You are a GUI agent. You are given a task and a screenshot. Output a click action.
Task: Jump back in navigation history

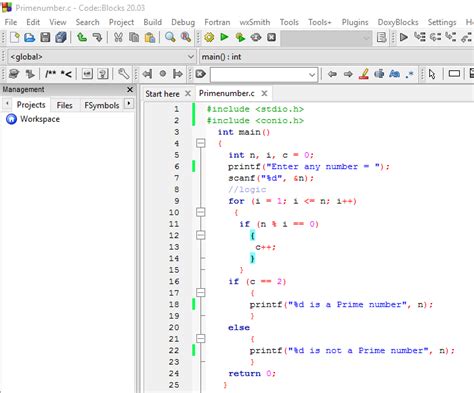point(147,74)
